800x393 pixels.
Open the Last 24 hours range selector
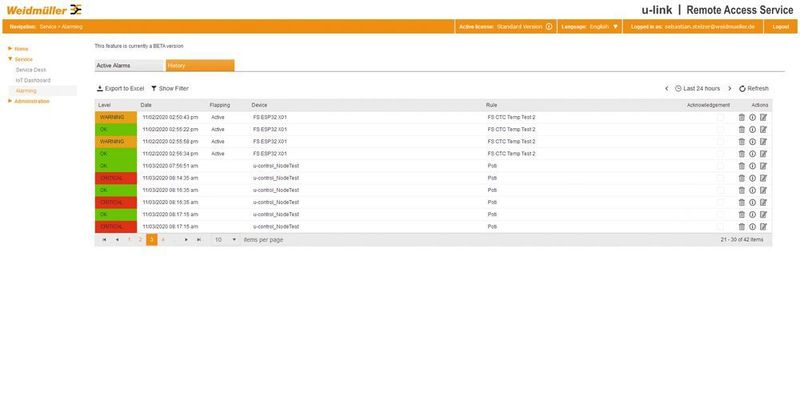tap(697, 89)
